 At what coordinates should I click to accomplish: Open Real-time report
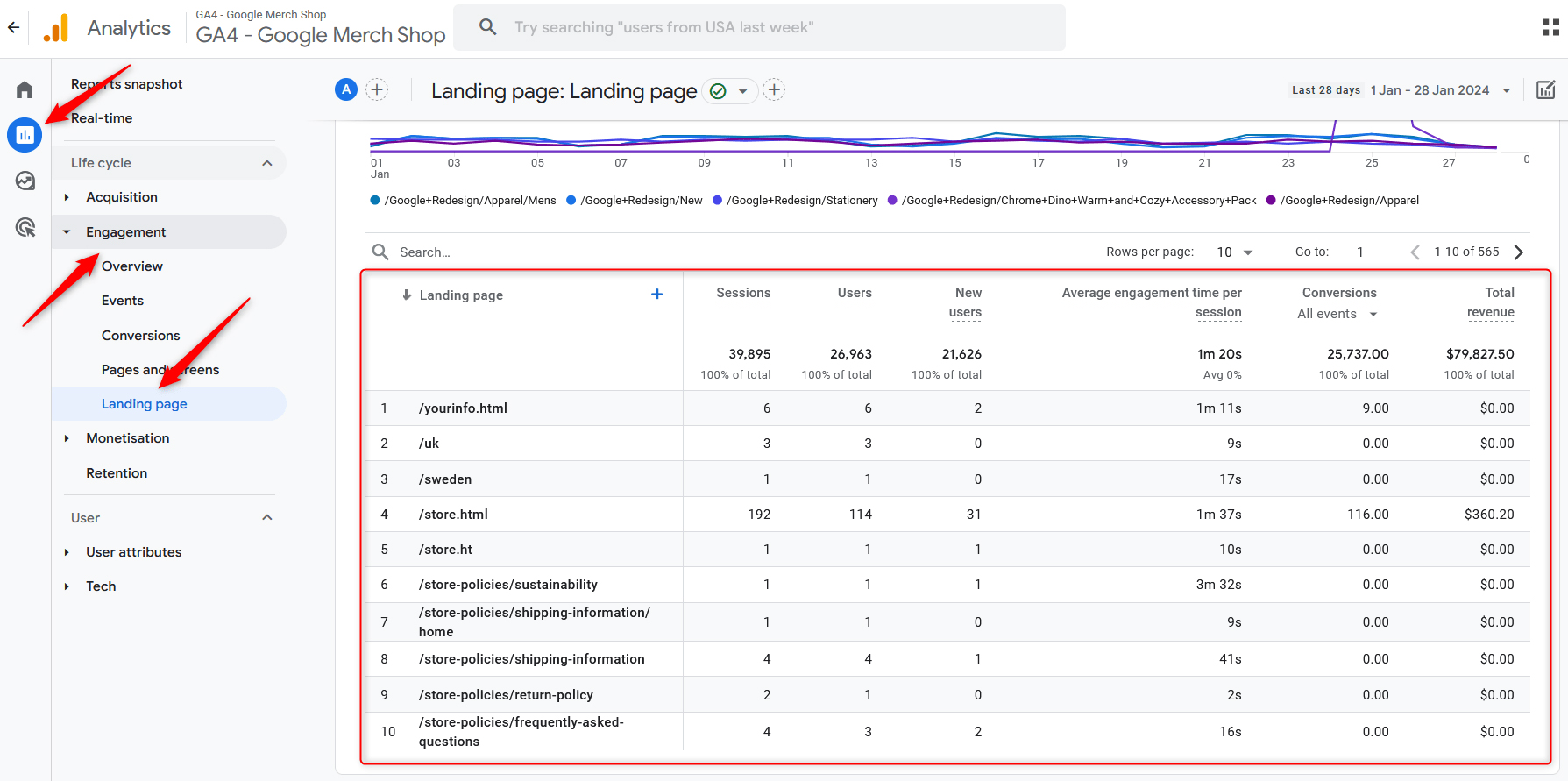(102, 118)
